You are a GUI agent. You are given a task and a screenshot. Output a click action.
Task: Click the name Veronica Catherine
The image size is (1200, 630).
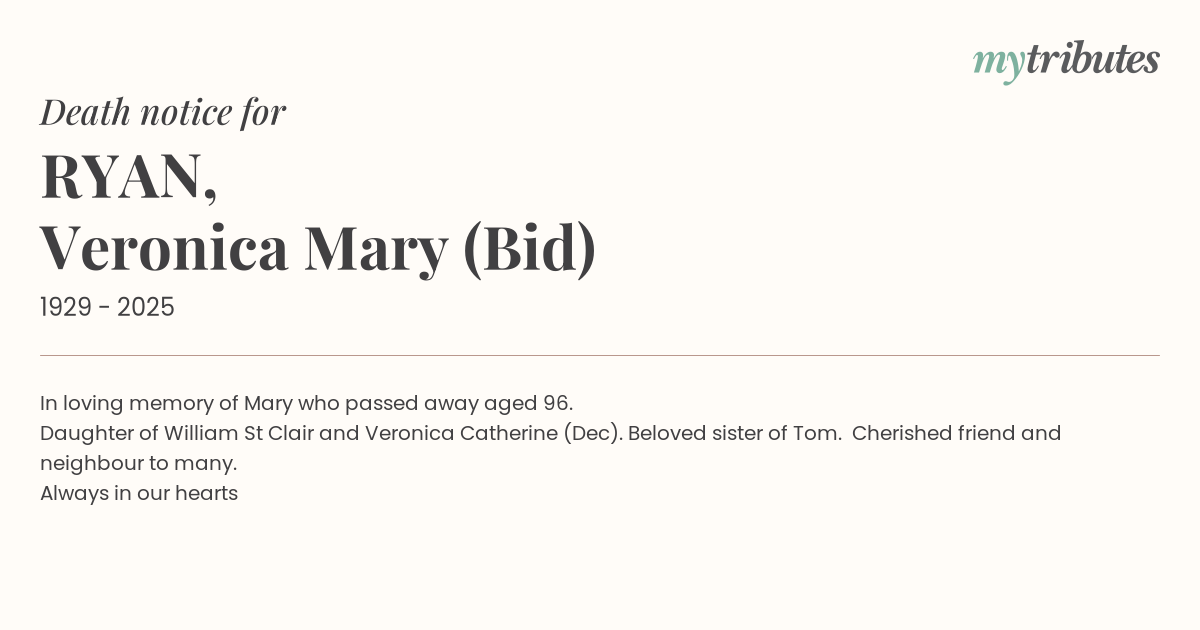click(461, 434)
